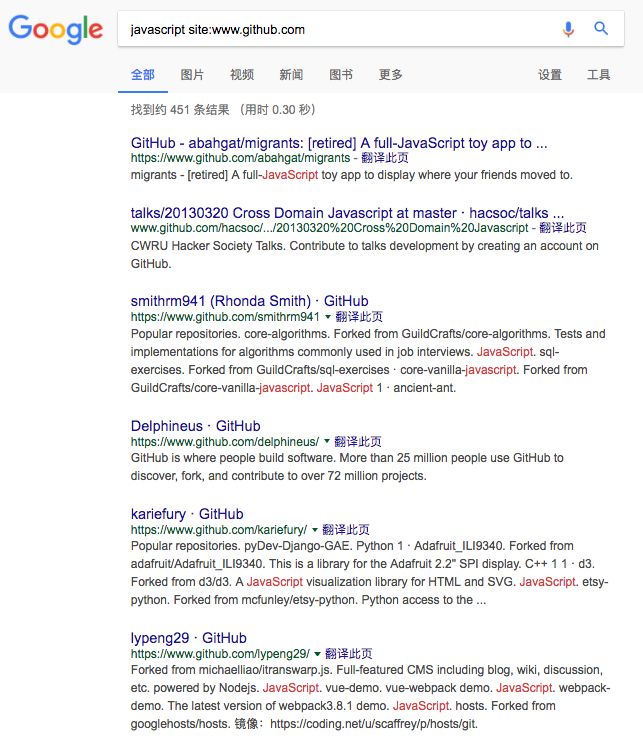This screenshot has width=643, height=740.
Task: Expand the dropdown arrow beside delphineus URL
Action: coord(327,441)
